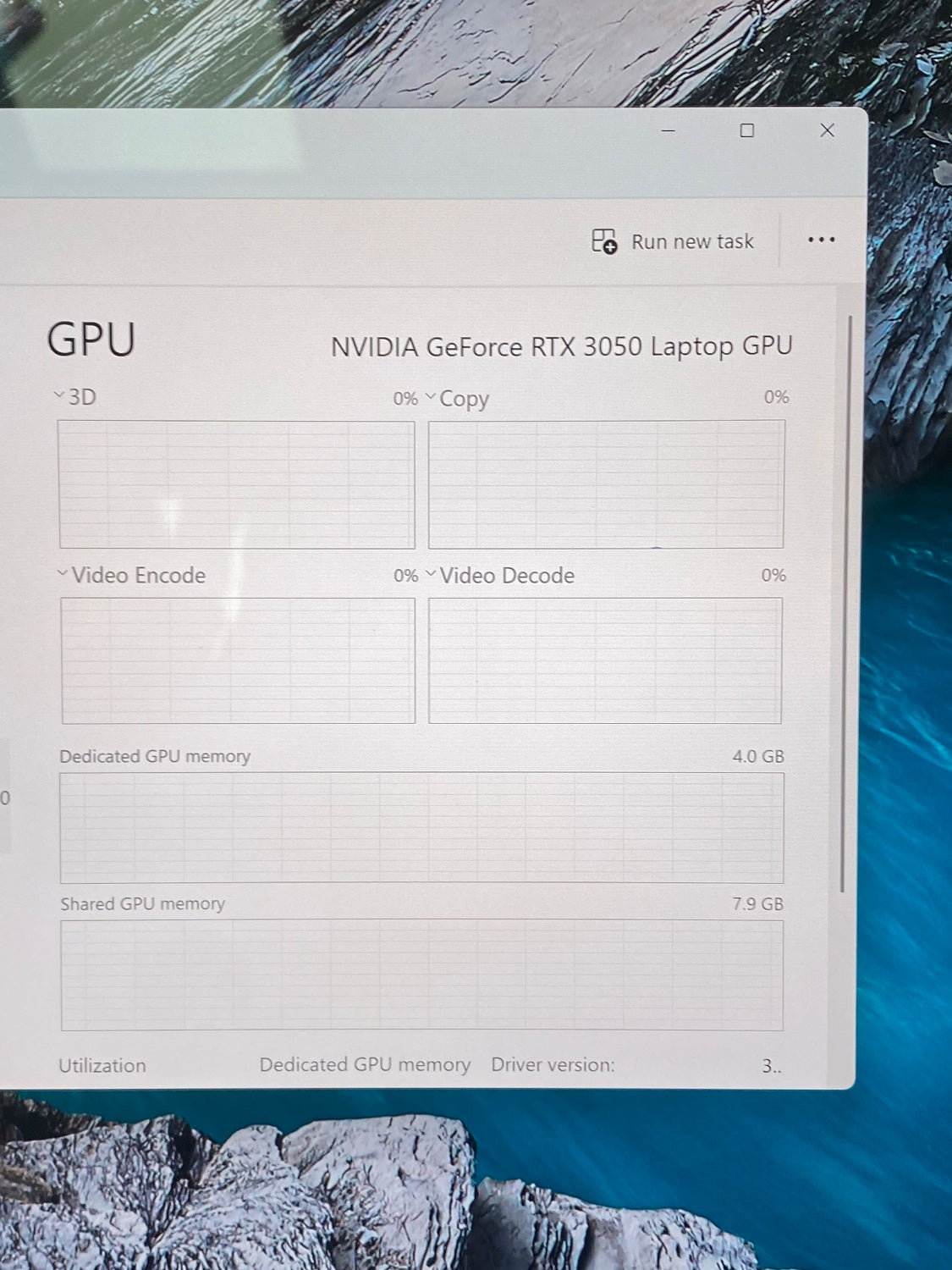Expand the Video Encode engine selector
The width and height of the screenshot is (952, 1270).
point(62,573)
